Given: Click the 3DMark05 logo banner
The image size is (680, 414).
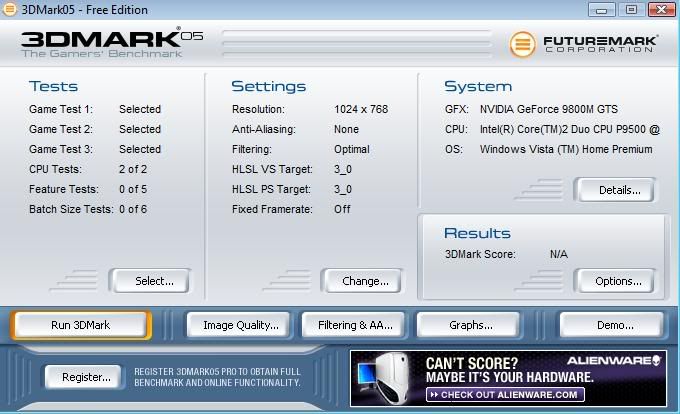Looking at the screenshot, I should click(x=112, y=44).
